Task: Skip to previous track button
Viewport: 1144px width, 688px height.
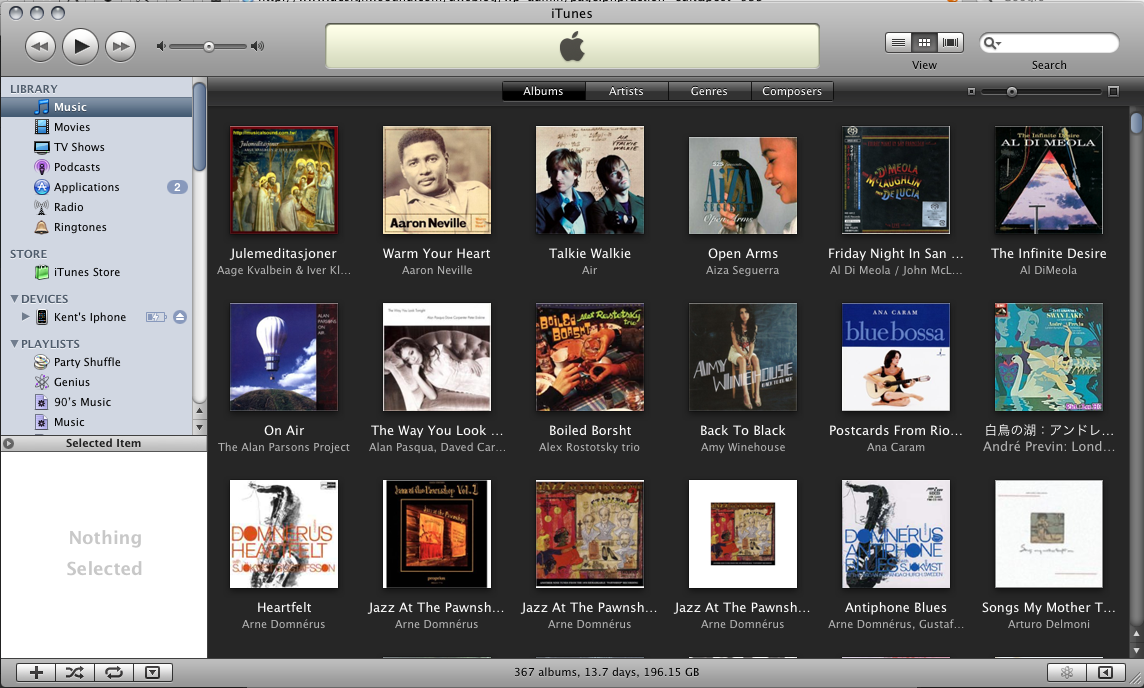Action: [x=40, y=47]
